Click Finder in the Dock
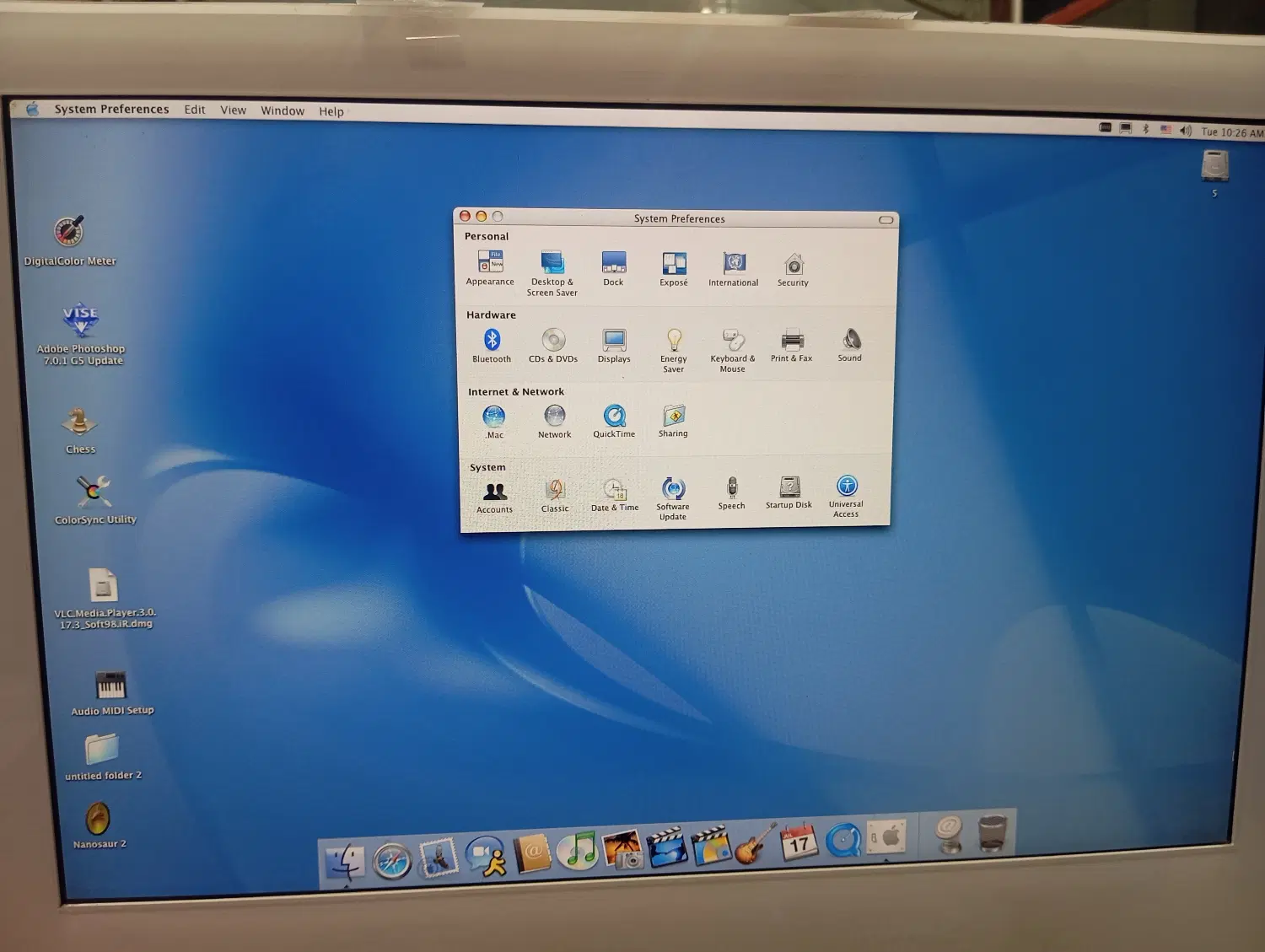This screenshot has height=952, width=1265. pos(344,862)
